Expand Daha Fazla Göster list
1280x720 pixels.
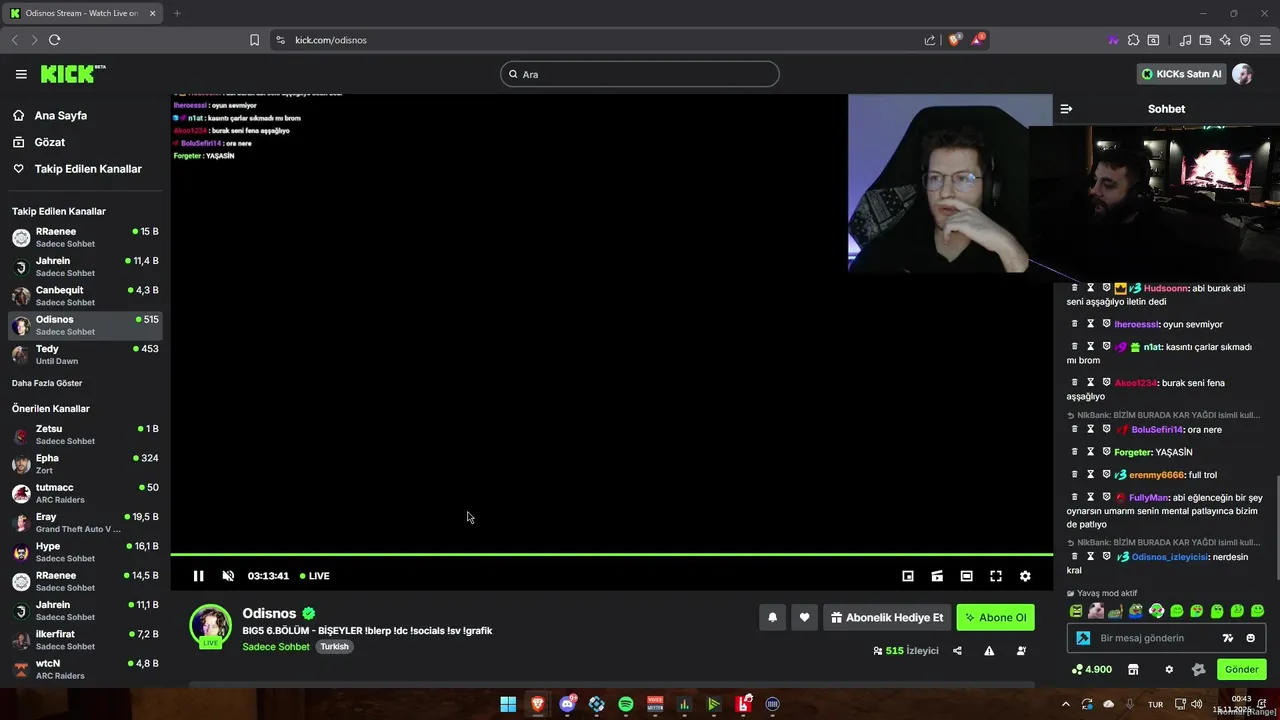[47, 383]
